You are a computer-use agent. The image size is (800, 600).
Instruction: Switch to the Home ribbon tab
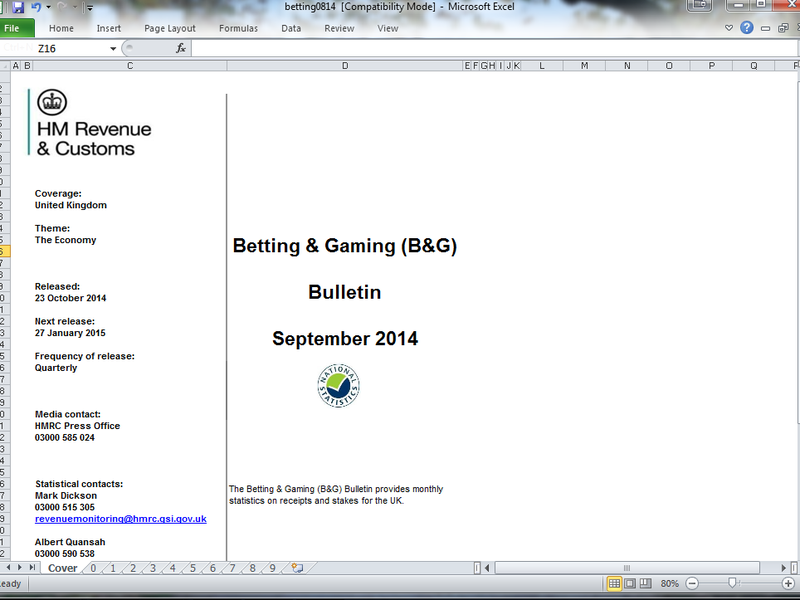[x=61, y=29]
